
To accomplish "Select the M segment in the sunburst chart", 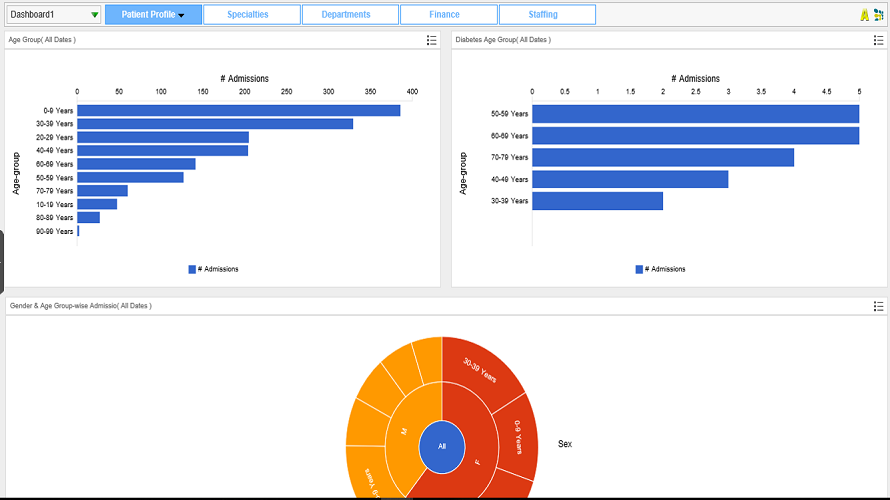I will coord(404,431).
